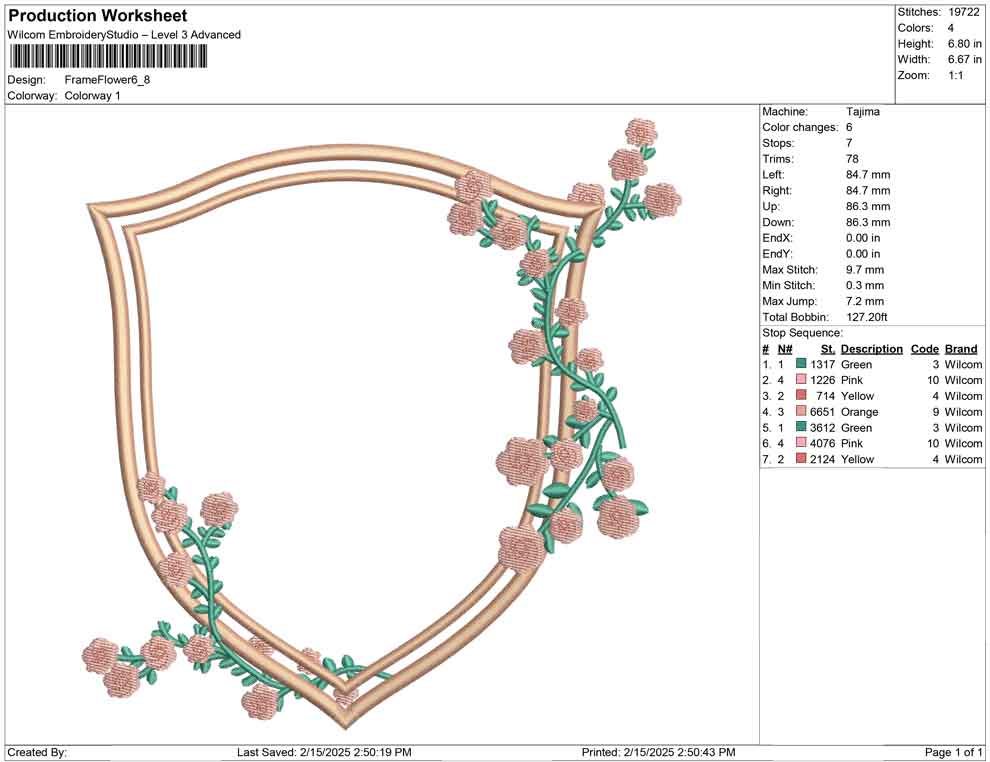Click the Stops value 7
The width and height of the screenshot is (990, 762).
849,143
